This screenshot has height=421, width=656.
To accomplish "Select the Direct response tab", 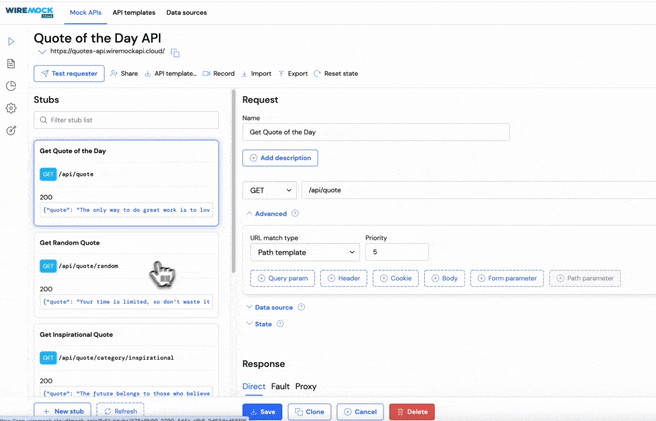I will pos(254,387).
